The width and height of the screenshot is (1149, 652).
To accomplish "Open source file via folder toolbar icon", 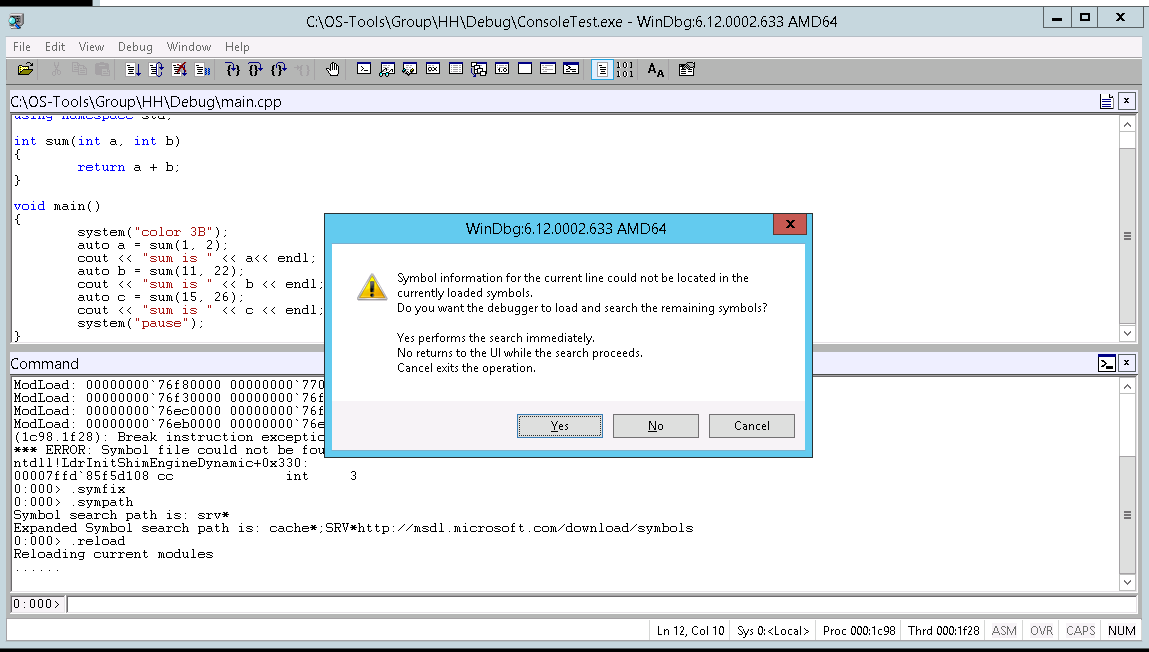I will coord(26,70).
